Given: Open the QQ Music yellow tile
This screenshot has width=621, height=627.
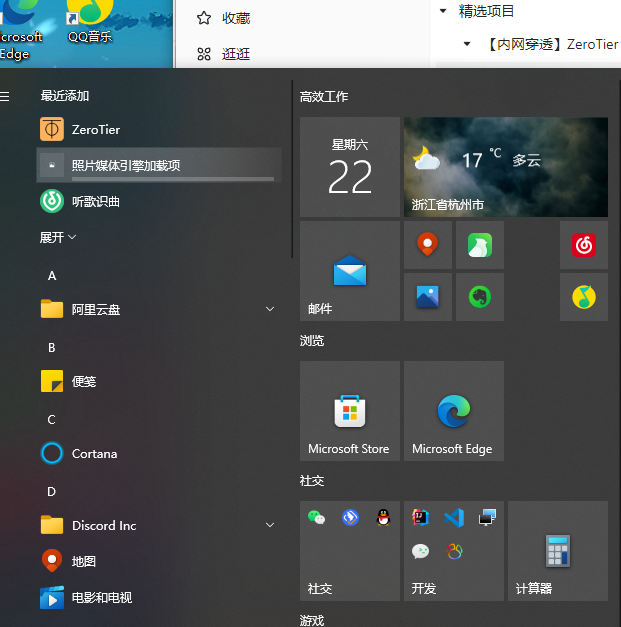Looking at the screenshot, I should pos(584,297).
